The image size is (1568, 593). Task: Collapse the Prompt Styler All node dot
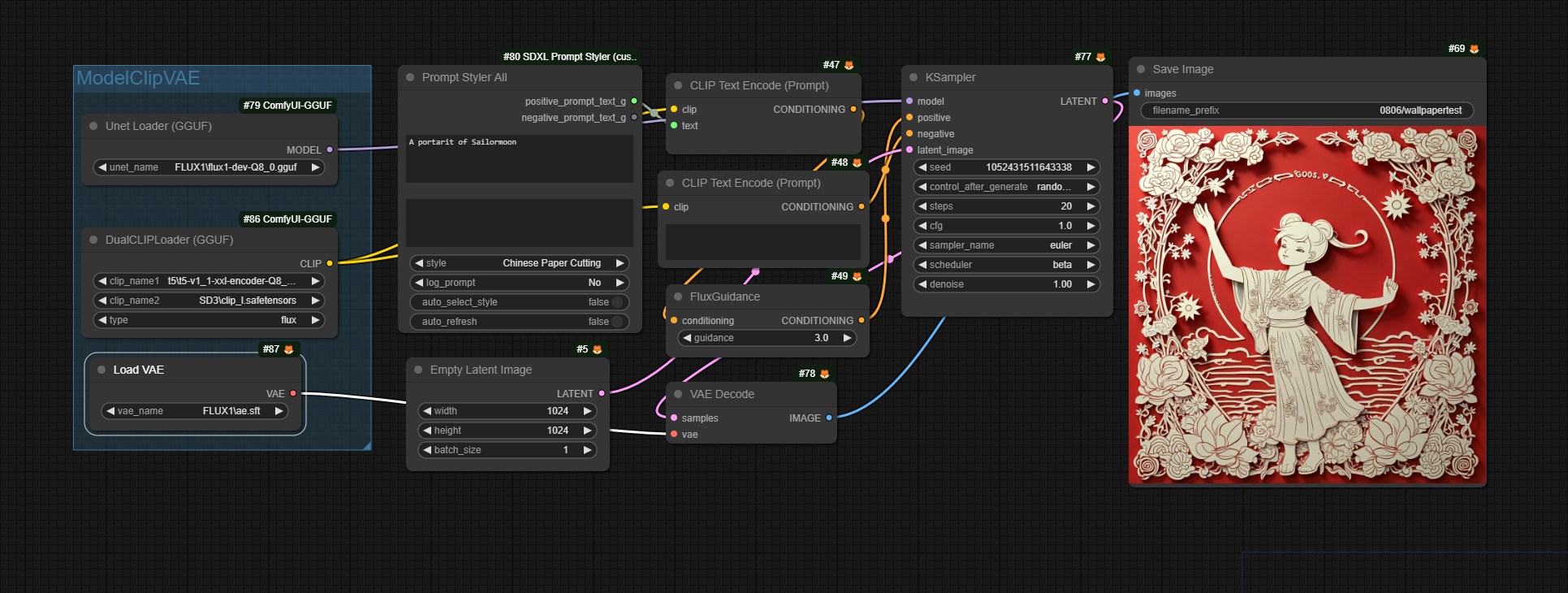(x=410, y=77)
